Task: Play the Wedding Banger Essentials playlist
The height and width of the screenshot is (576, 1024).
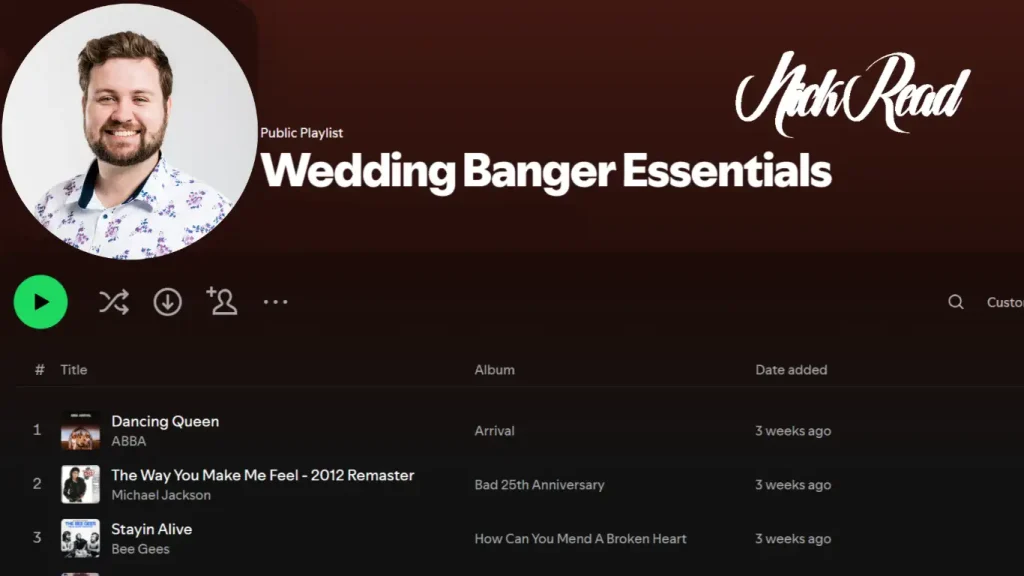Action: click(40, 302)
